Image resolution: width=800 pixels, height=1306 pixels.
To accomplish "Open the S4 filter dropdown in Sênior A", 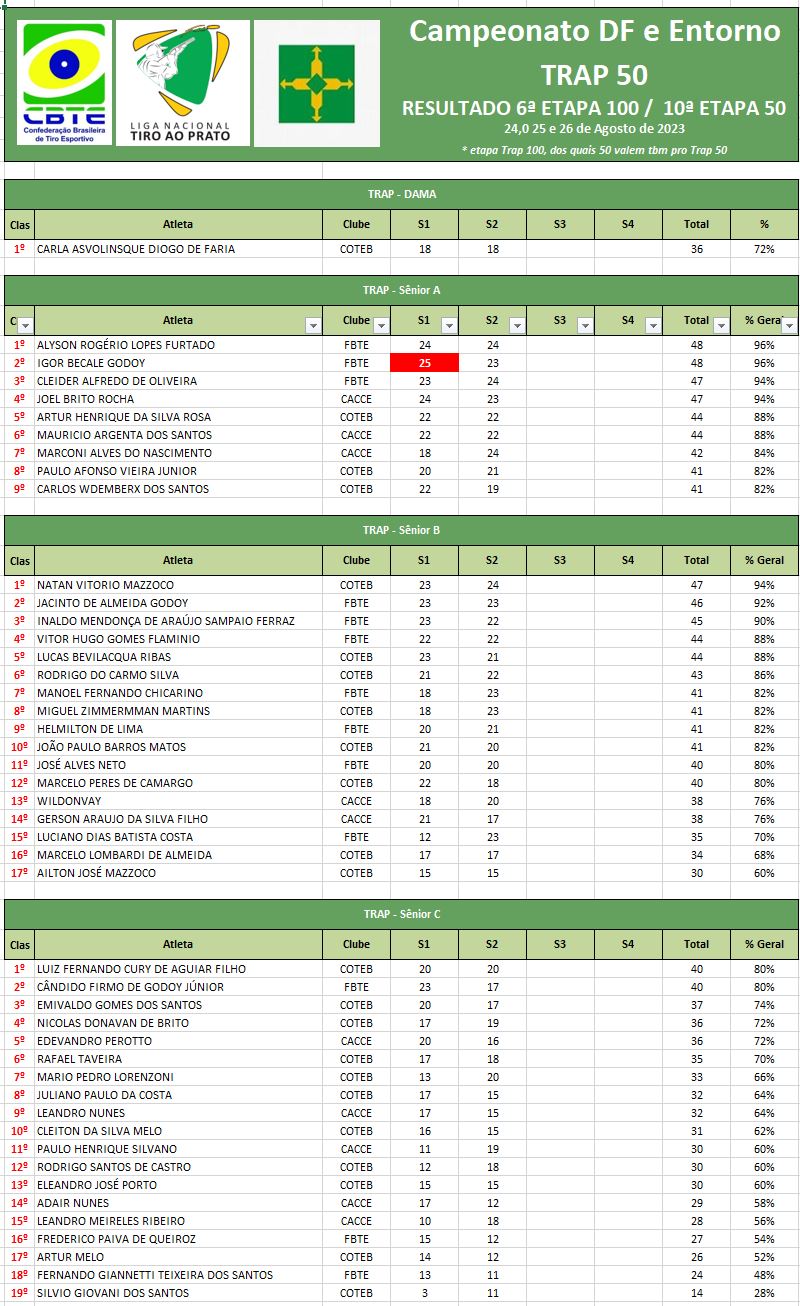I will point(653,325).
